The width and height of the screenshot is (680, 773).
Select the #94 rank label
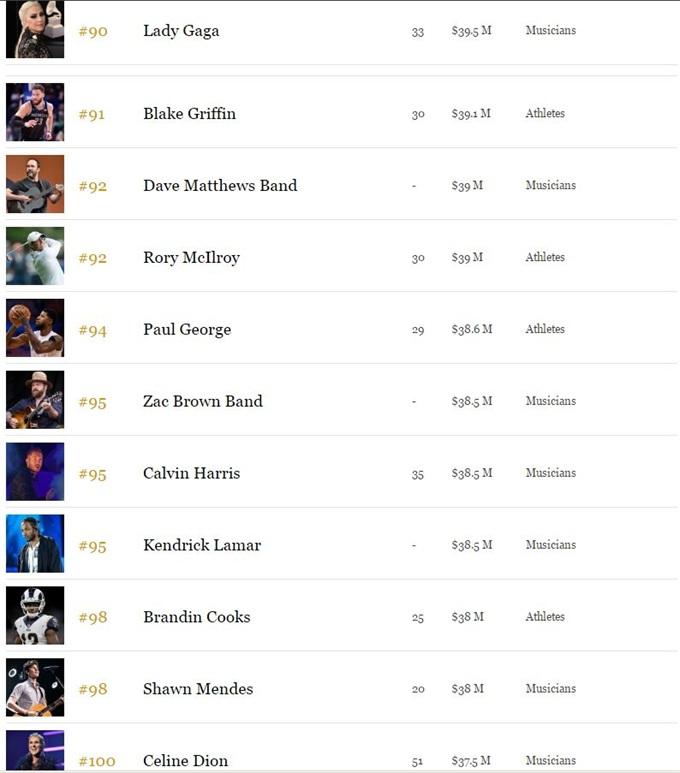93,330
